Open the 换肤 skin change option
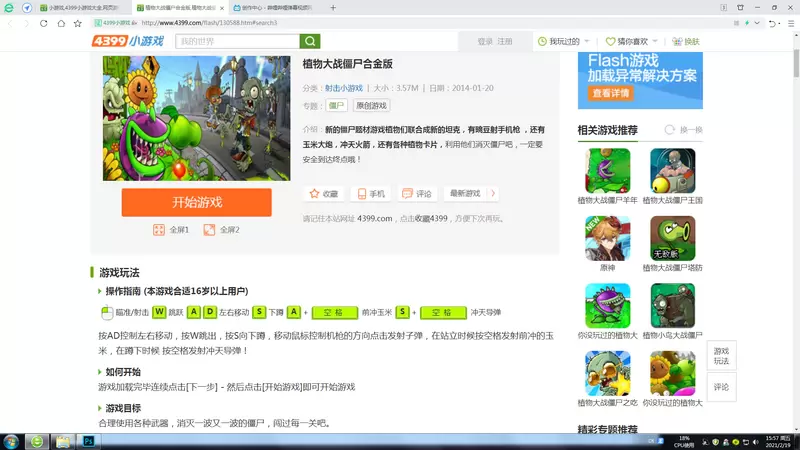800x450 pixels. (686, 41)
